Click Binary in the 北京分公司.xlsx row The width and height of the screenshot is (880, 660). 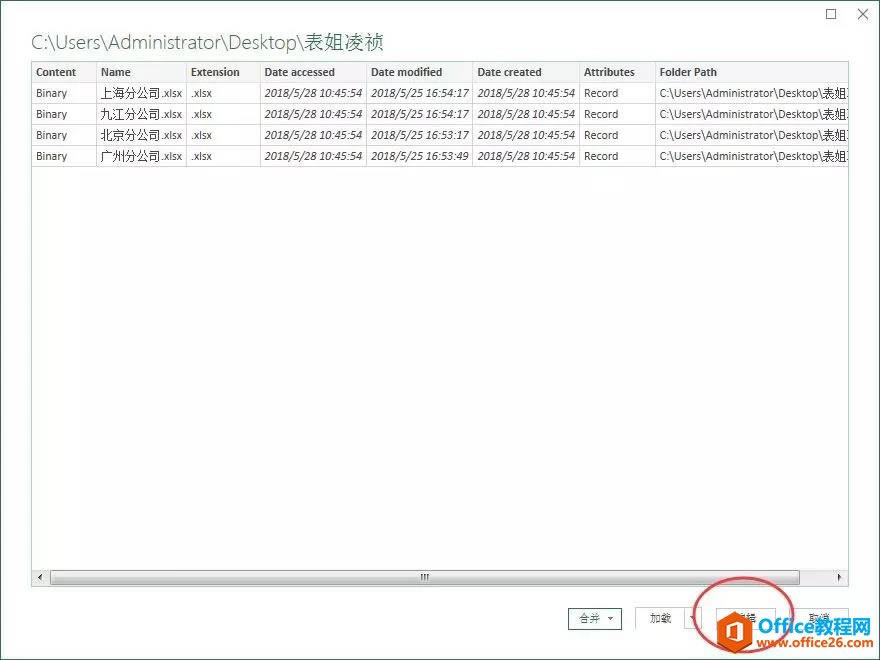64,135
